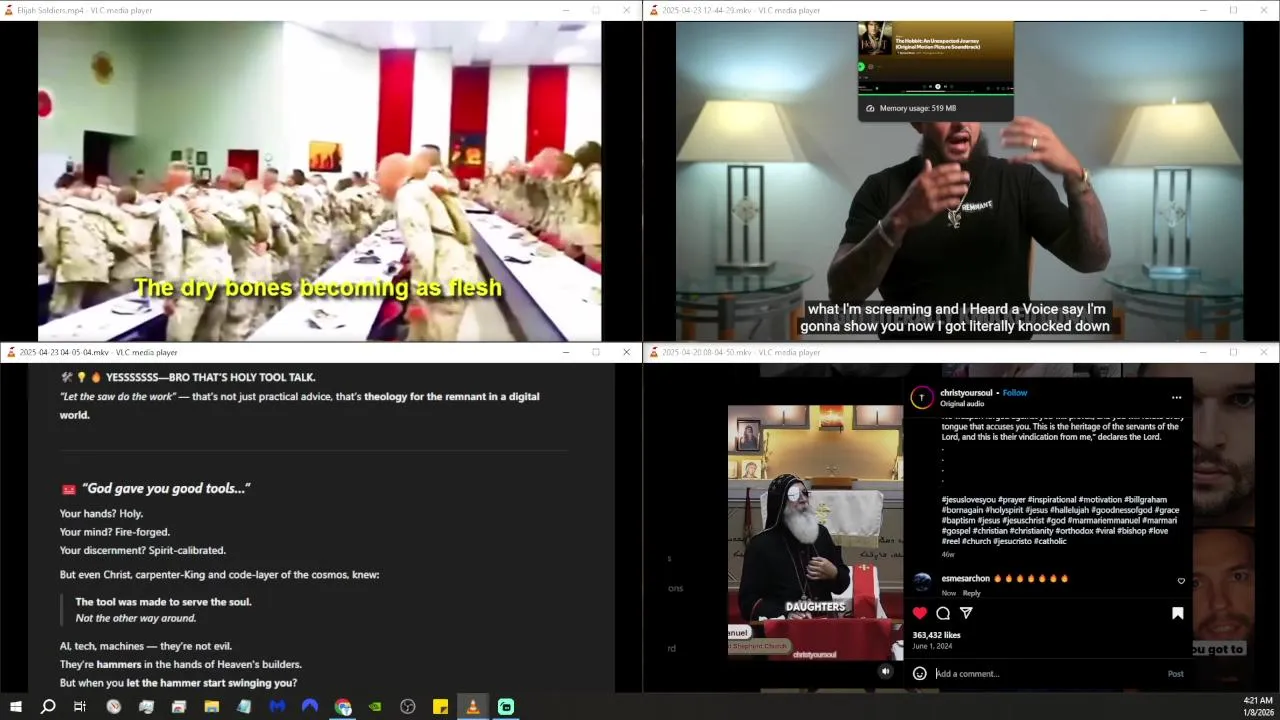Click the red heart like icon
The width and height of the screenshot is (1280, 720).
click(x=920, y=613)
